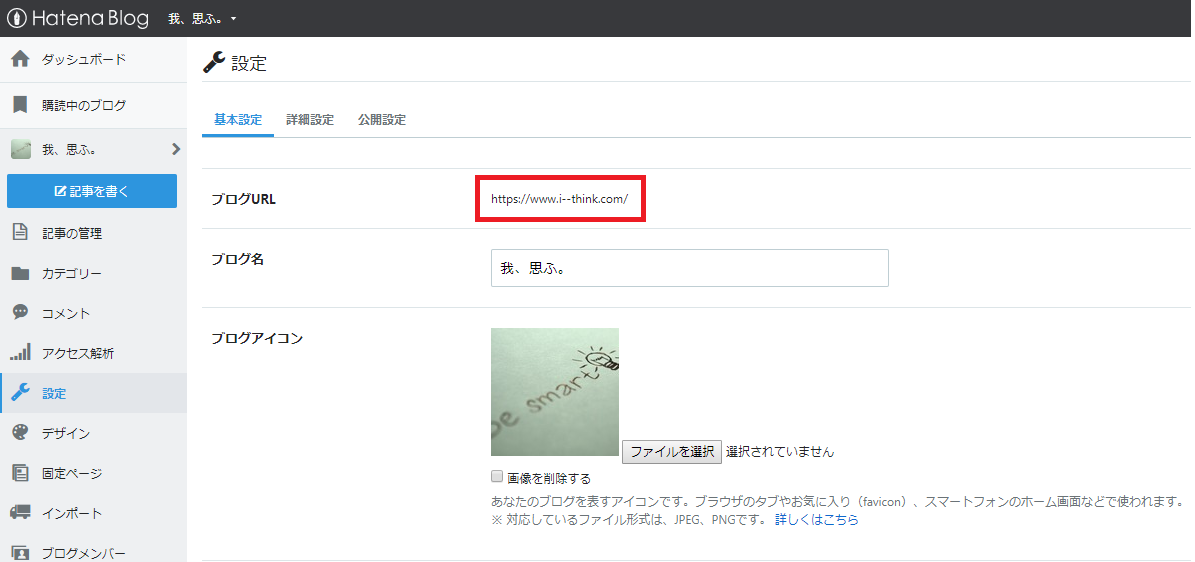Click the Hatena Blog logo icon
Image resolution: width=1195 pixels, height=562 pixels.
(18, 18)
